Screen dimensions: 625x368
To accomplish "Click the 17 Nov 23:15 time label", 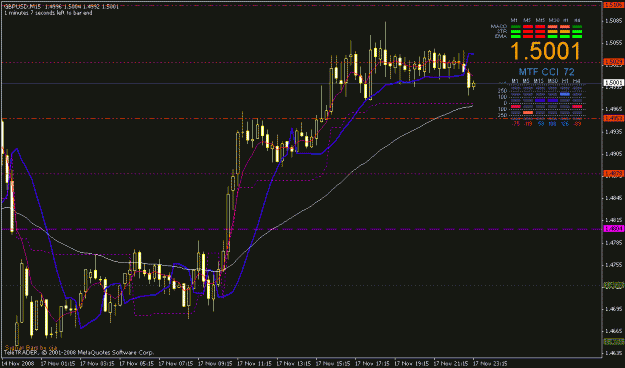I will tap(490, 363).
